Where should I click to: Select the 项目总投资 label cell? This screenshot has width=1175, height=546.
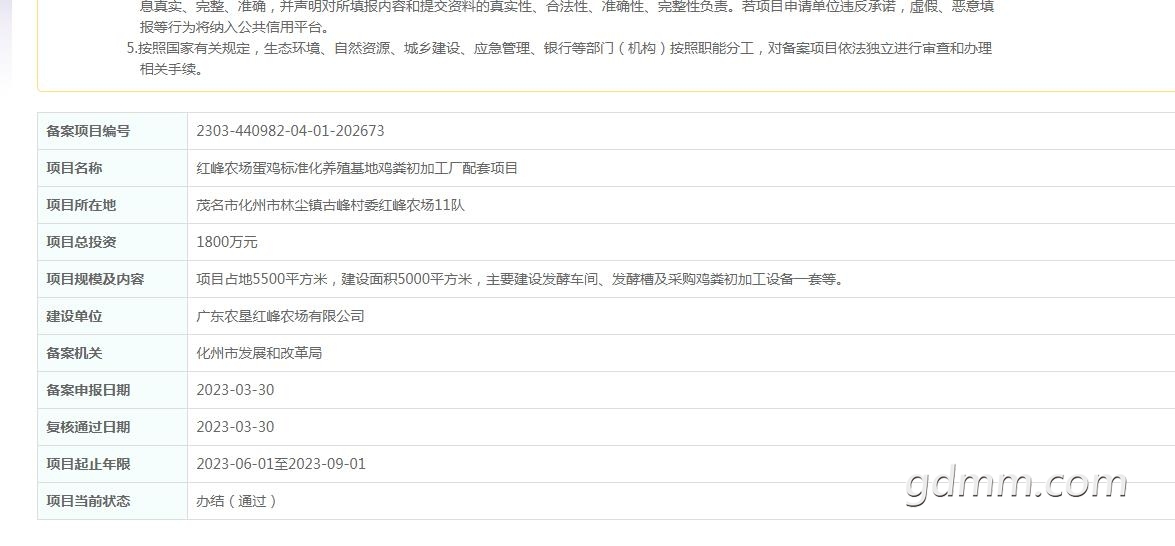[112, 242]
